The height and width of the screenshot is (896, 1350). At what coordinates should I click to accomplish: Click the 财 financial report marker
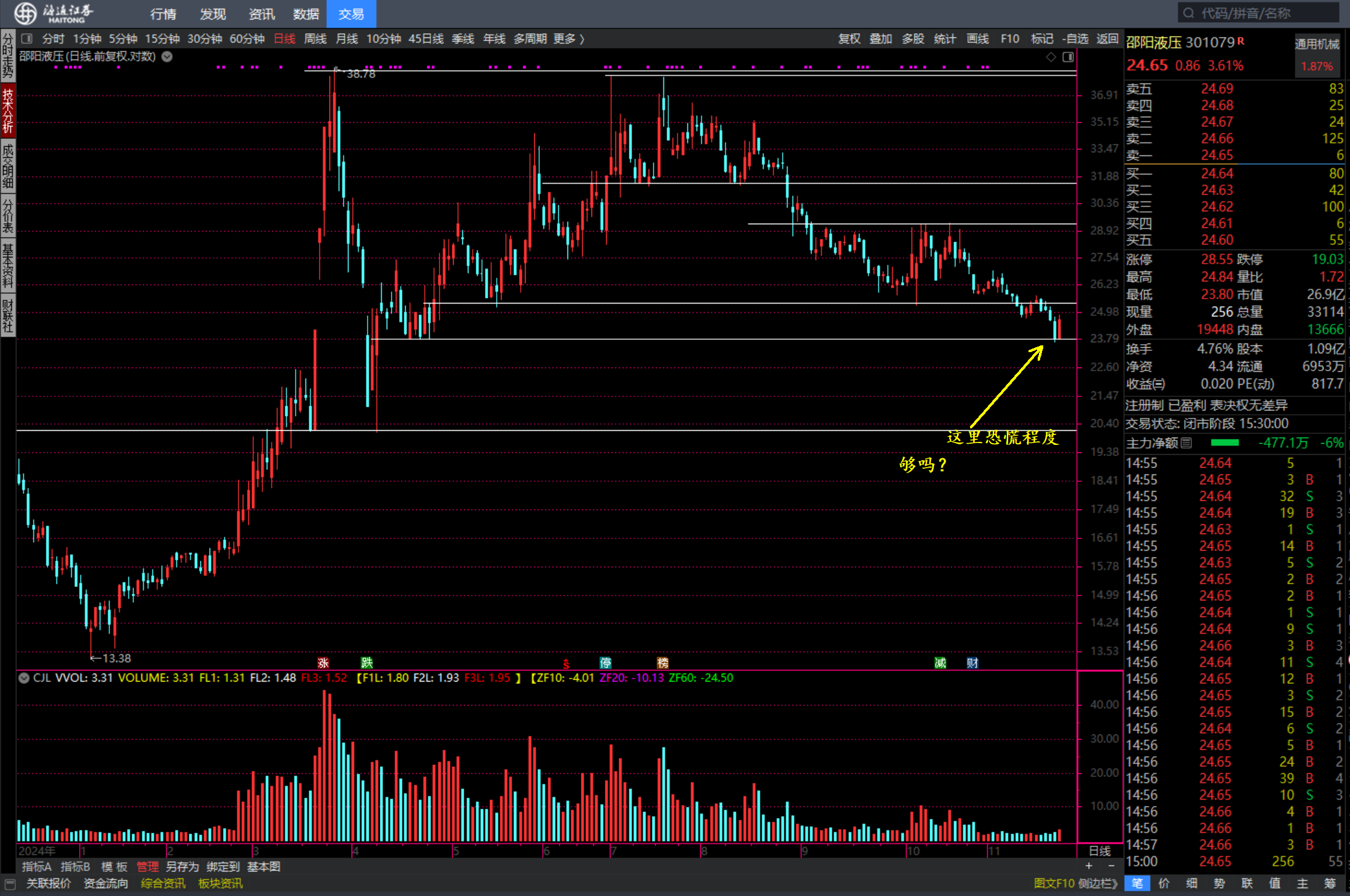[972, 662]
